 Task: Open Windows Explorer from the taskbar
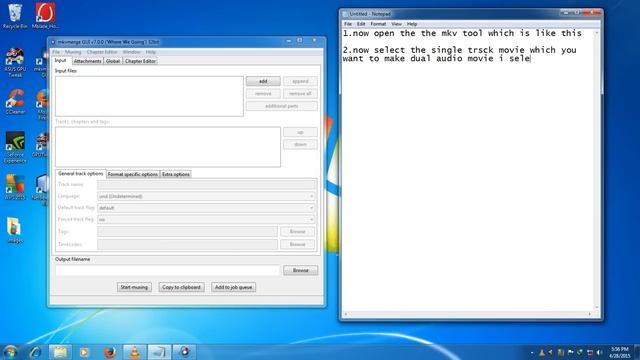[60, 352]
